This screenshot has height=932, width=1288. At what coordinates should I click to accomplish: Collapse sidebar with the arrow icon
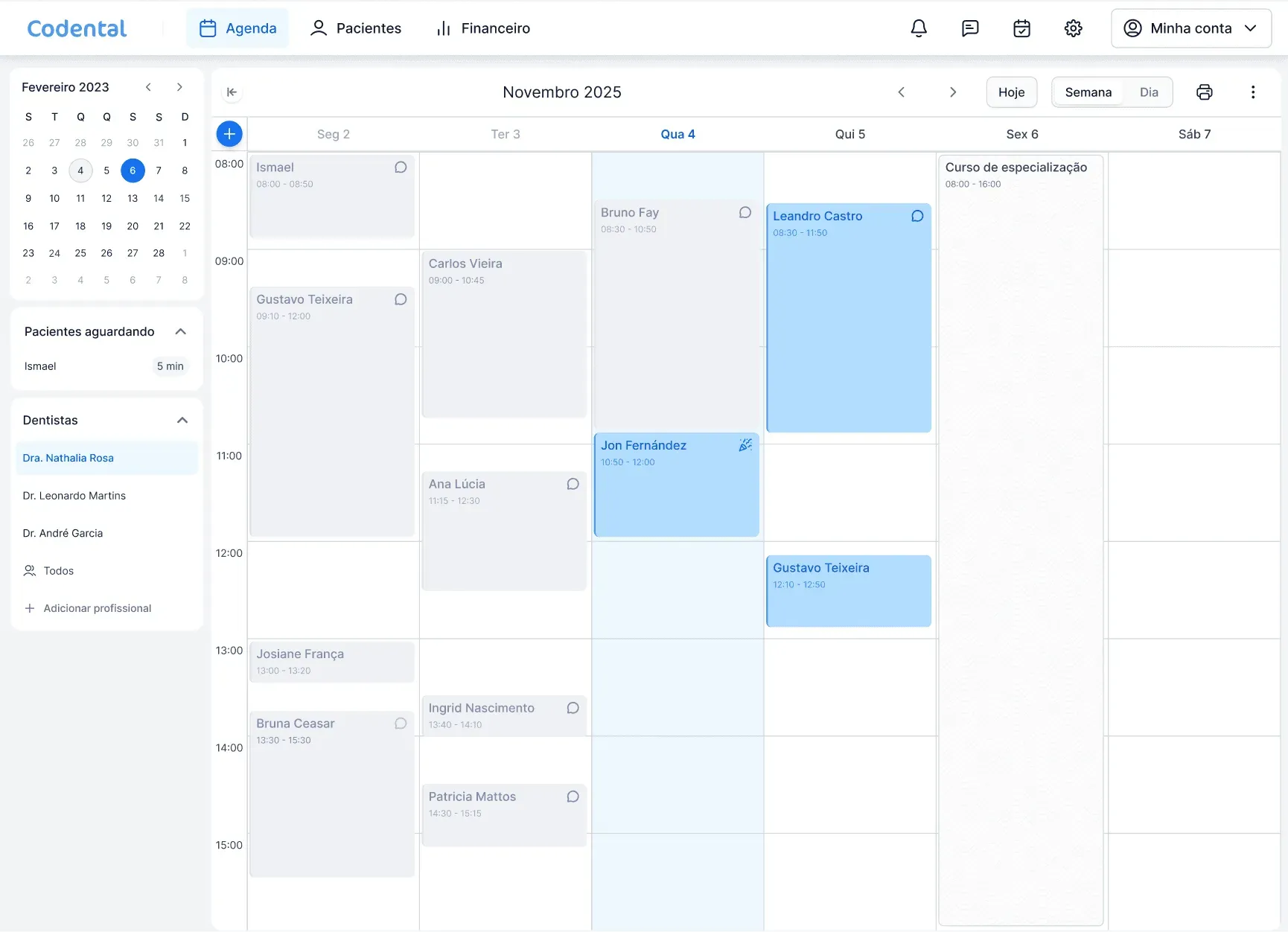click(232, 92)
